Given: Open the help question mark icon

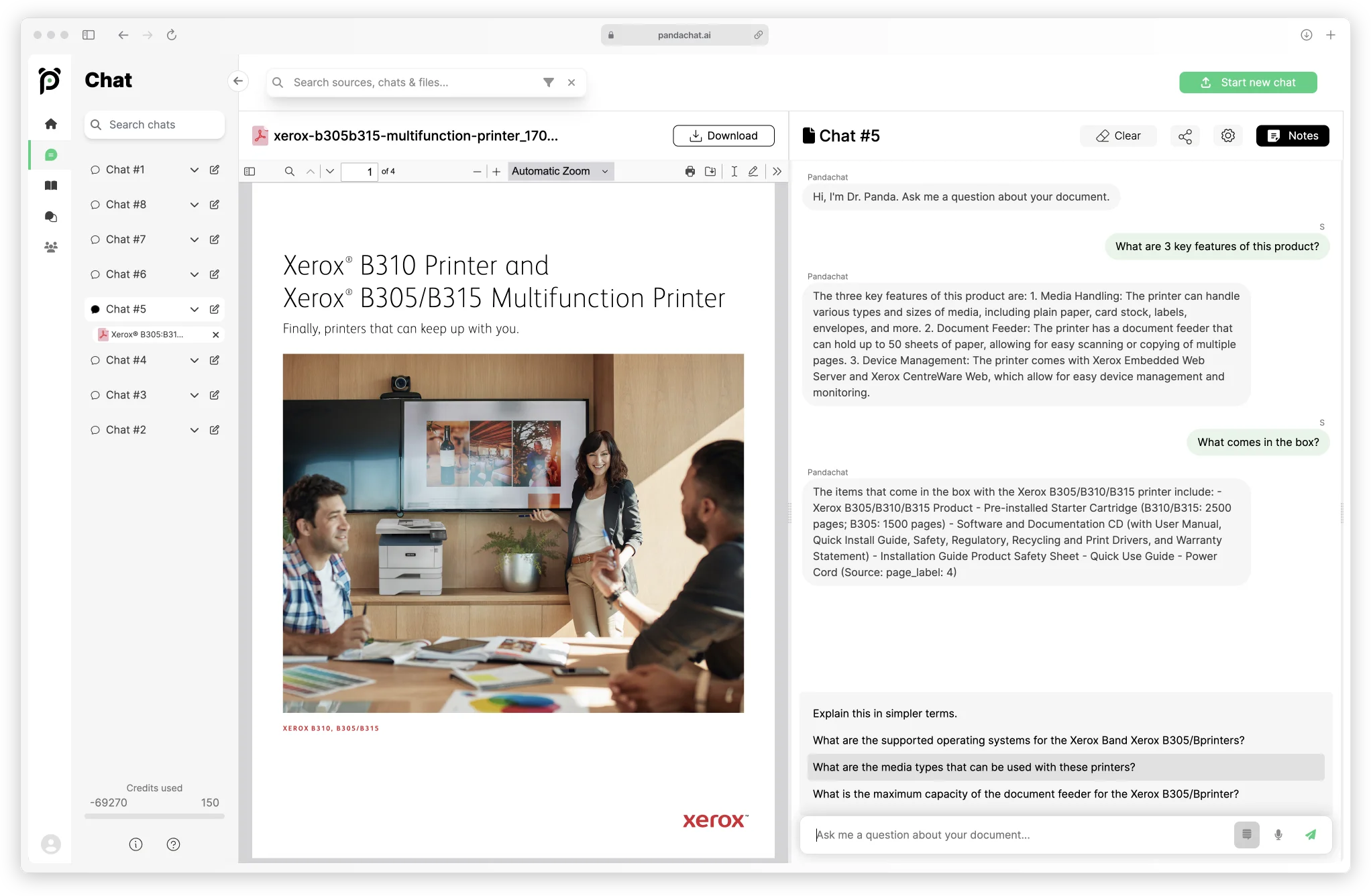Looking at the screenshot, I should pyautogui.click(x=174, y=844).
